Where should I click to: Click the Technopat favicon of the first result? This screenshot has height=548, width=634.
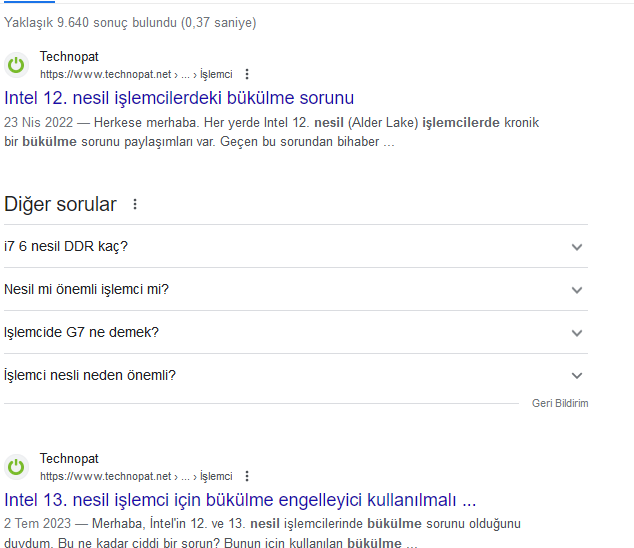click(x=16, y=65)
